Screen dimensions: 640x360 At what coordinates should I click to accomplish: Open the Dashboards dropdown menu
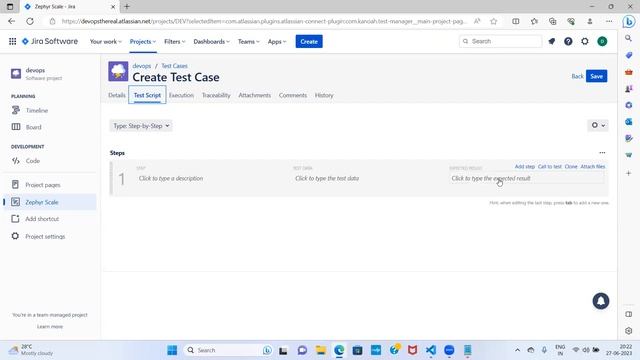coord(211,42)
